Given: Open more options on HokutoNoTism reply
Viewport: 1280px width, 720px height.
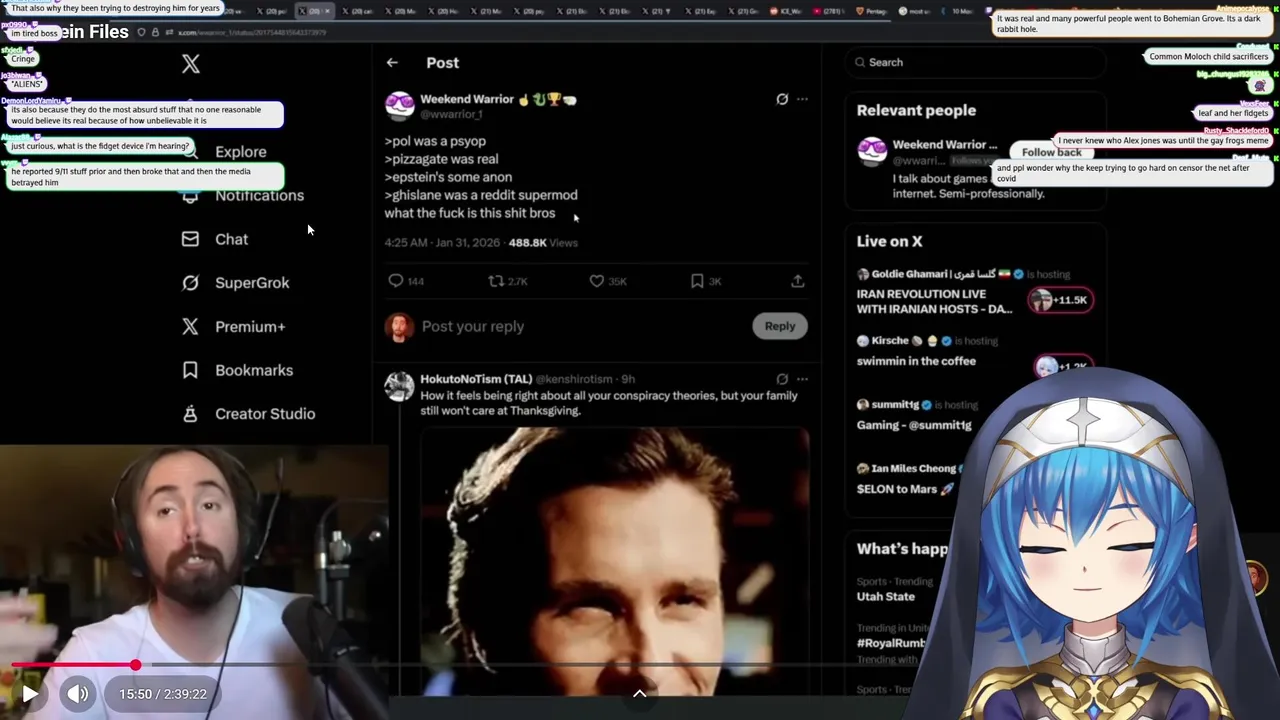Looking at the screenshot, I should 802,379.
